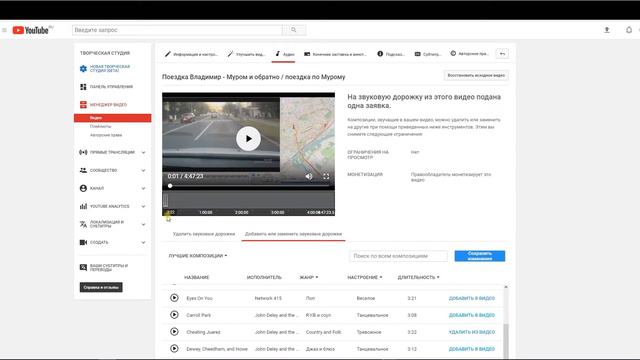
Task: Open the Audio tab
Action: (x=284, y=54)
